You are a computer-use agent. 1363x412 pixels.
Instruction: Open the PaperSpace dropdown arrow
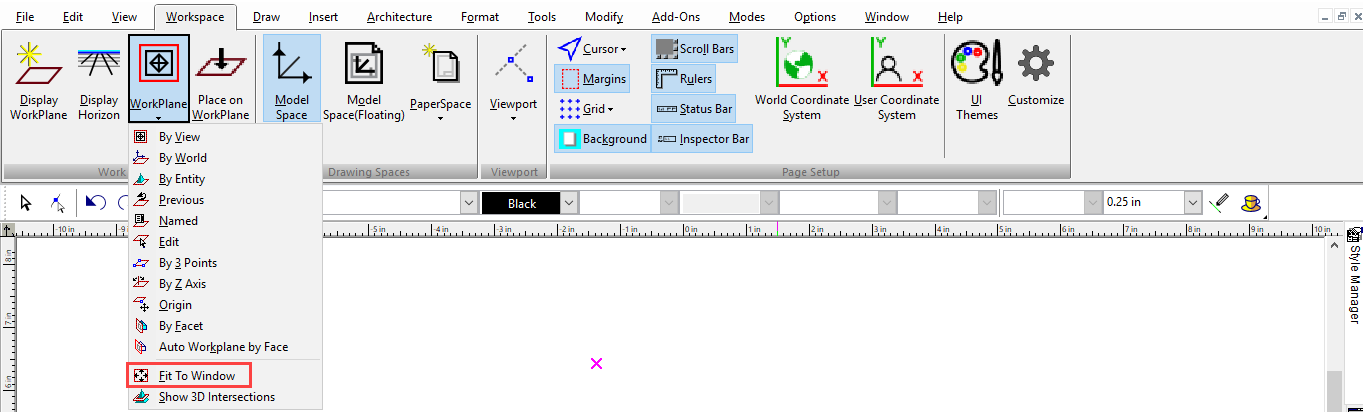441,118
